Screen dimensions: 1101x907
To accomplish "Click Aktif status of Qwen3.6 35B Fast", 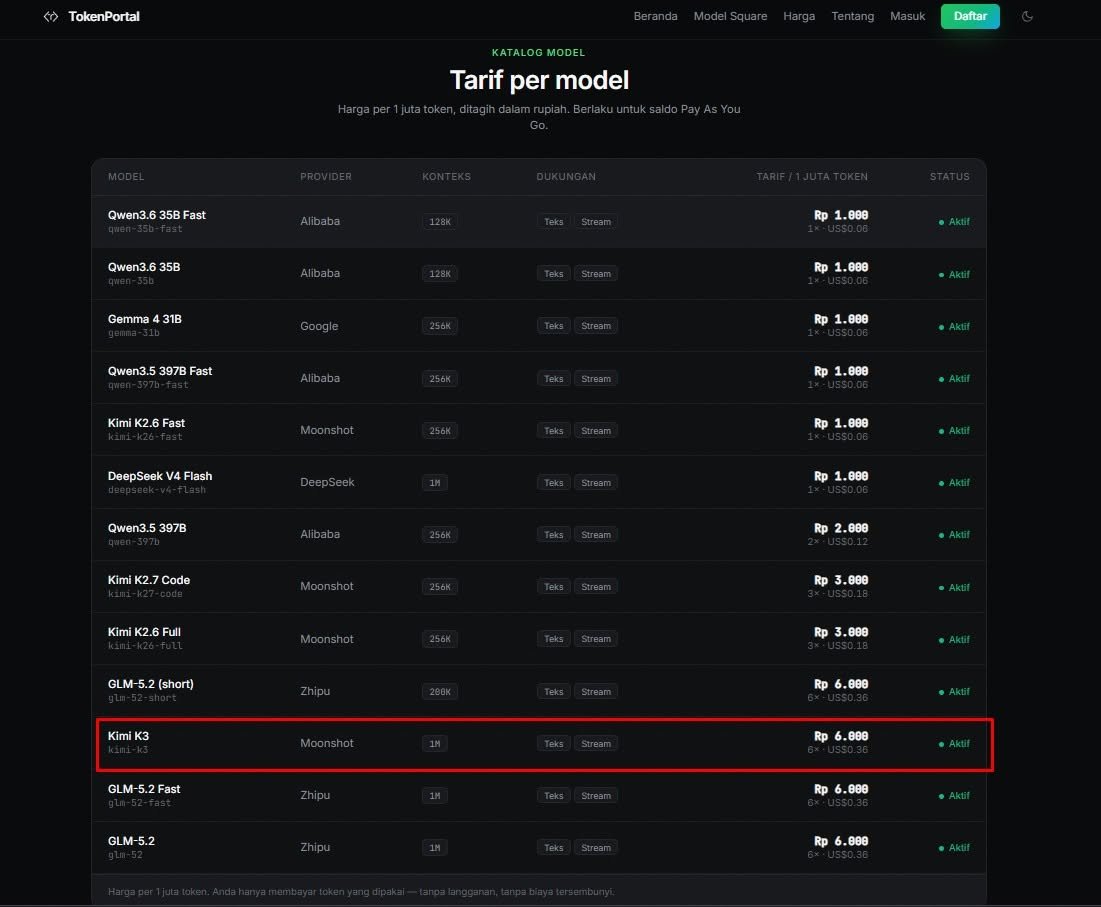I will 954,222.
